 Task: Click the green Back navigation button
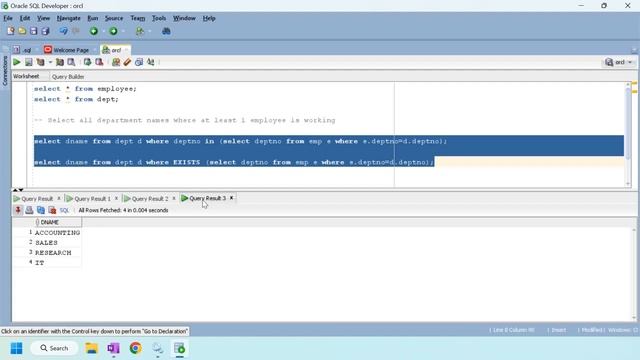tap(94, 31)
